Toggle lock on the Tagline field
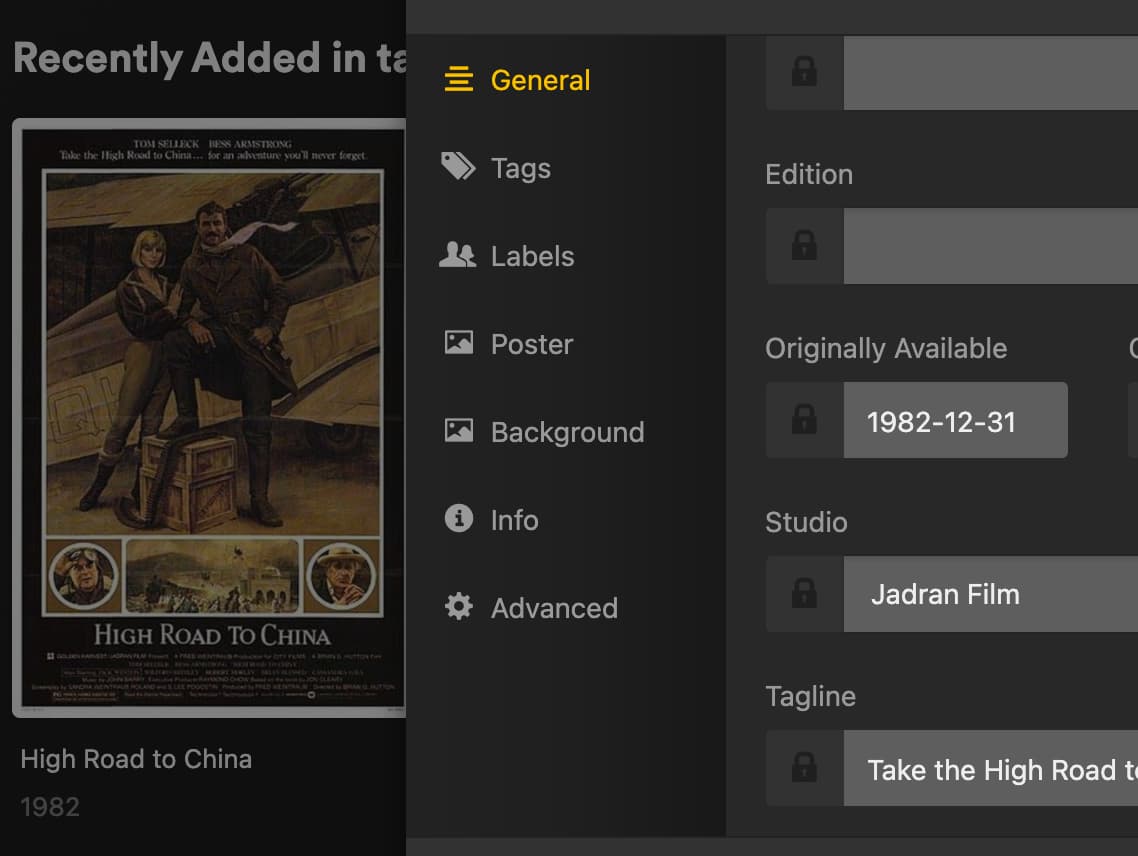The image size is (1138, 856). (x=804, y=767)
